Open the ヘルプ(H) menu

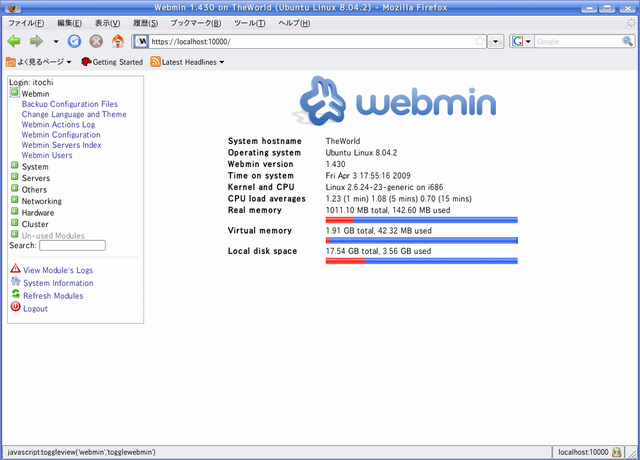click(x=294, y=23)
